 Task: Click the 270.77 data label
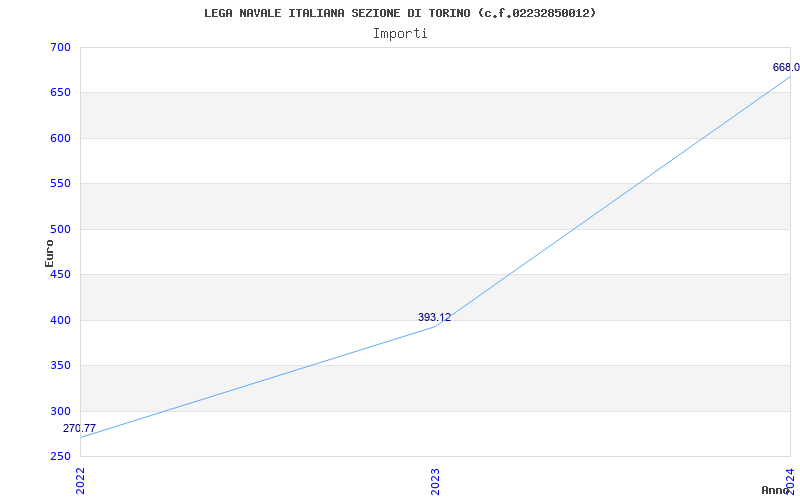tap(79, 429)
